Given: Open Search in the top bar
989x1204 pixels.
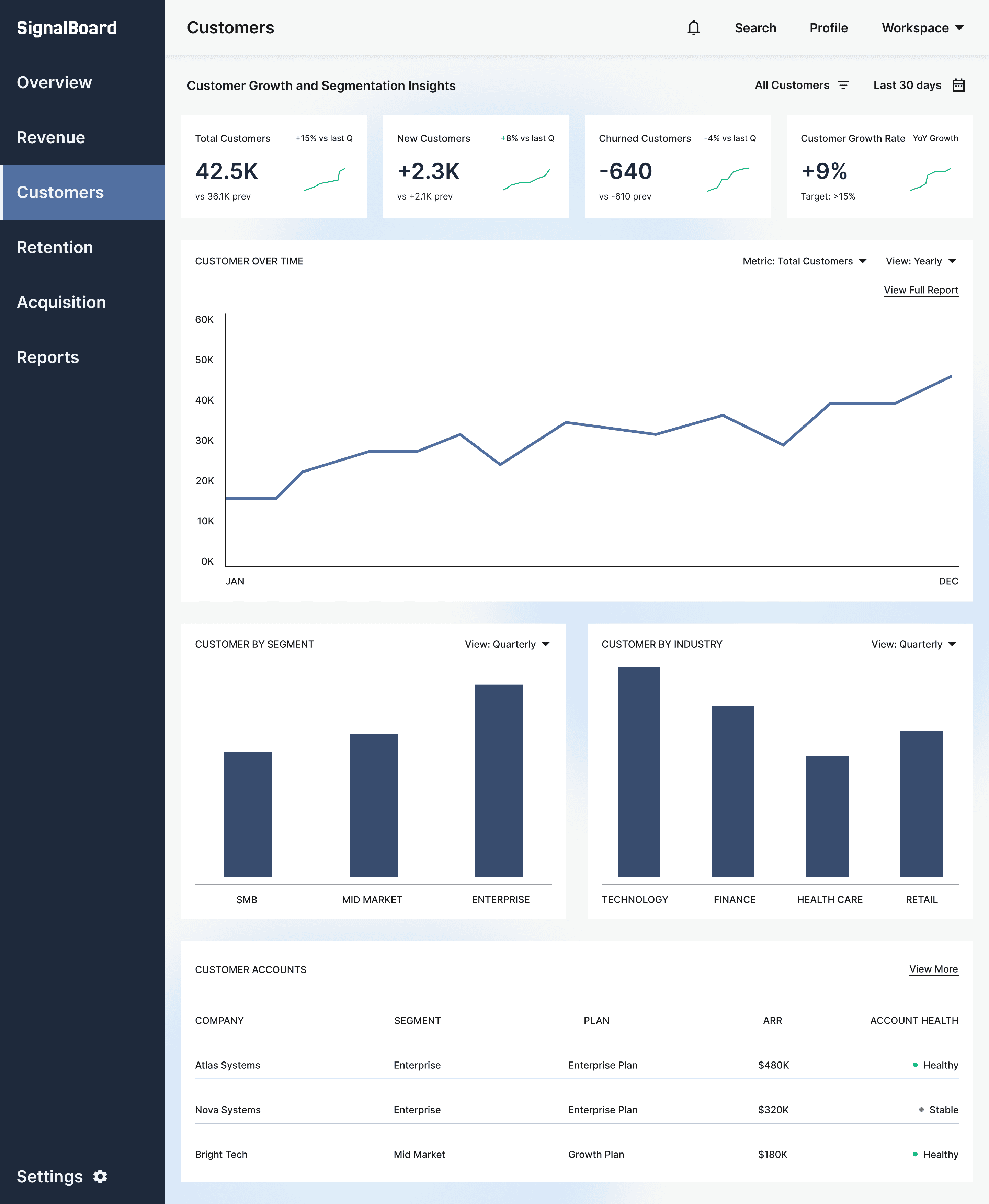Looking at the screenshot, I should (755, 28).
